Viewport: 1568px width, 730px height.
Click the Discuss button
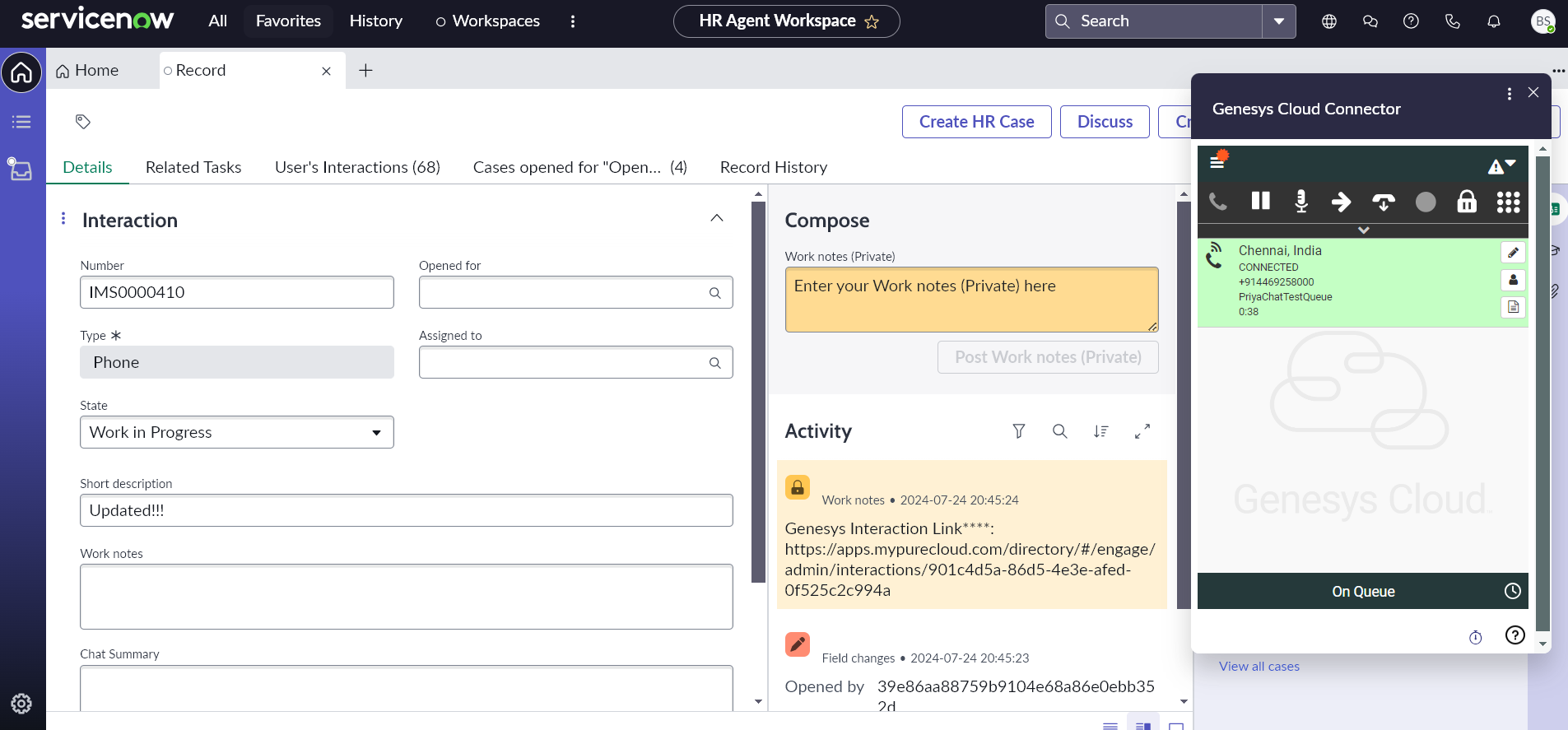1105,122
